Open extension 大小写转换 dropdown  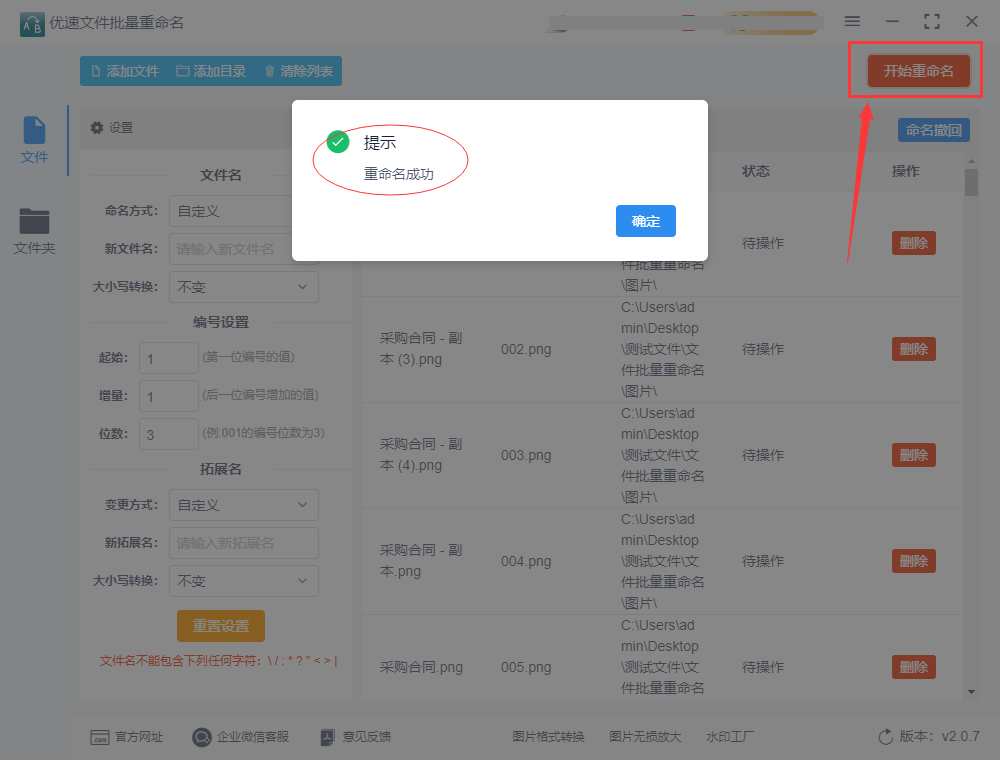(244, 581)
